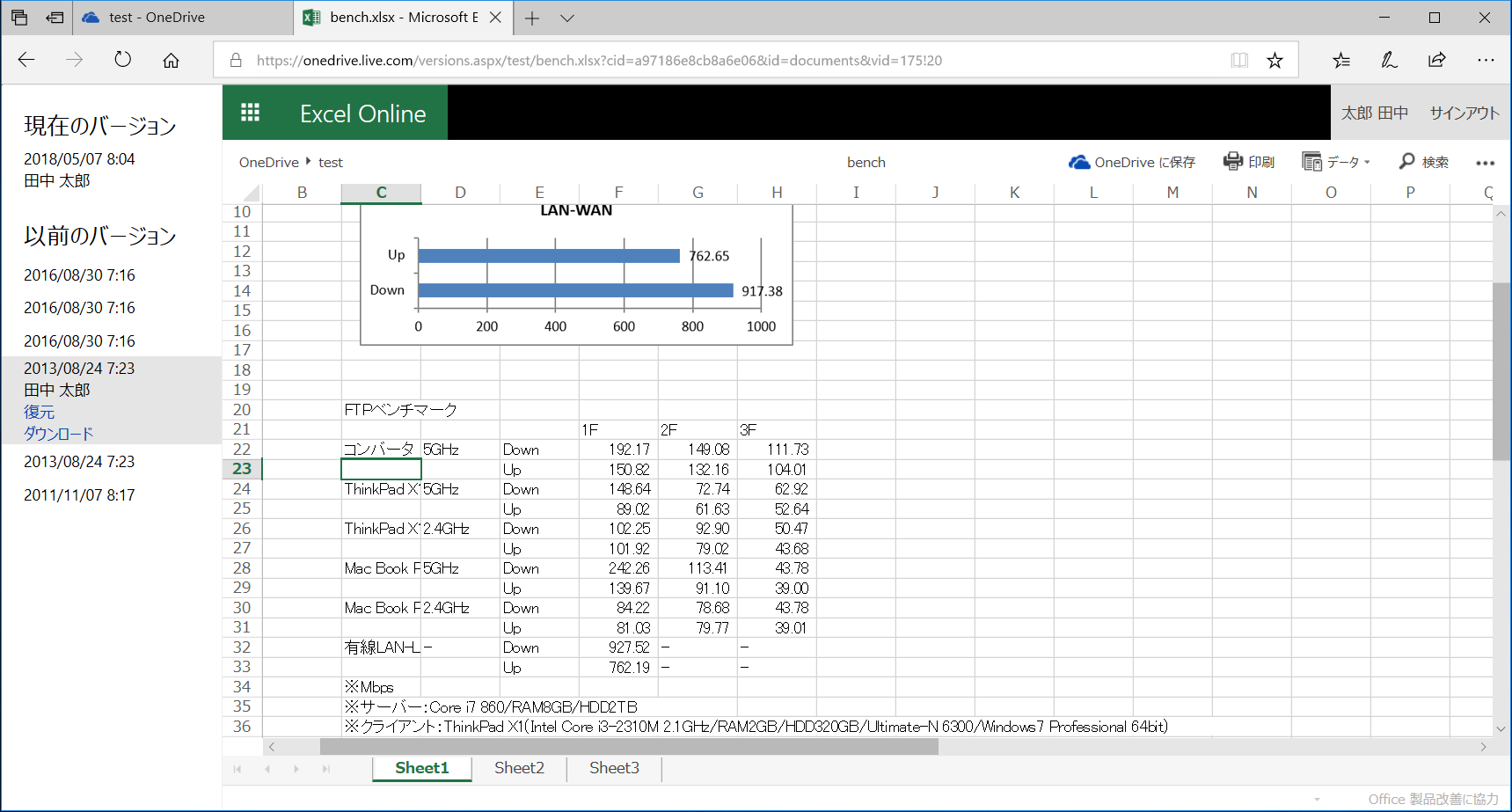Screen dimensions: 1512x812
Task: Click the bench workbook title
Action: pyautogui.click(x=866, y=163)
